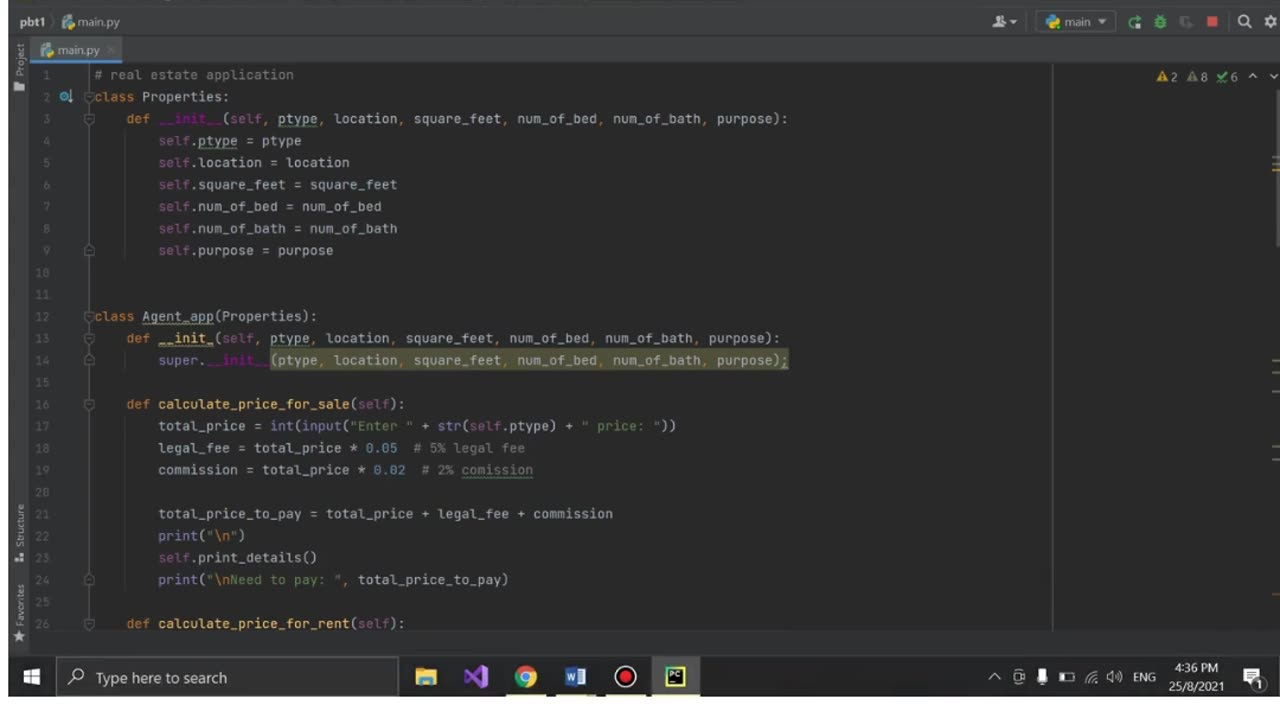Collapse calculate_price_for_sale method fold
Image resolution: width=1280 pixels, height=720 pixels.
click(x=89, y=404)
